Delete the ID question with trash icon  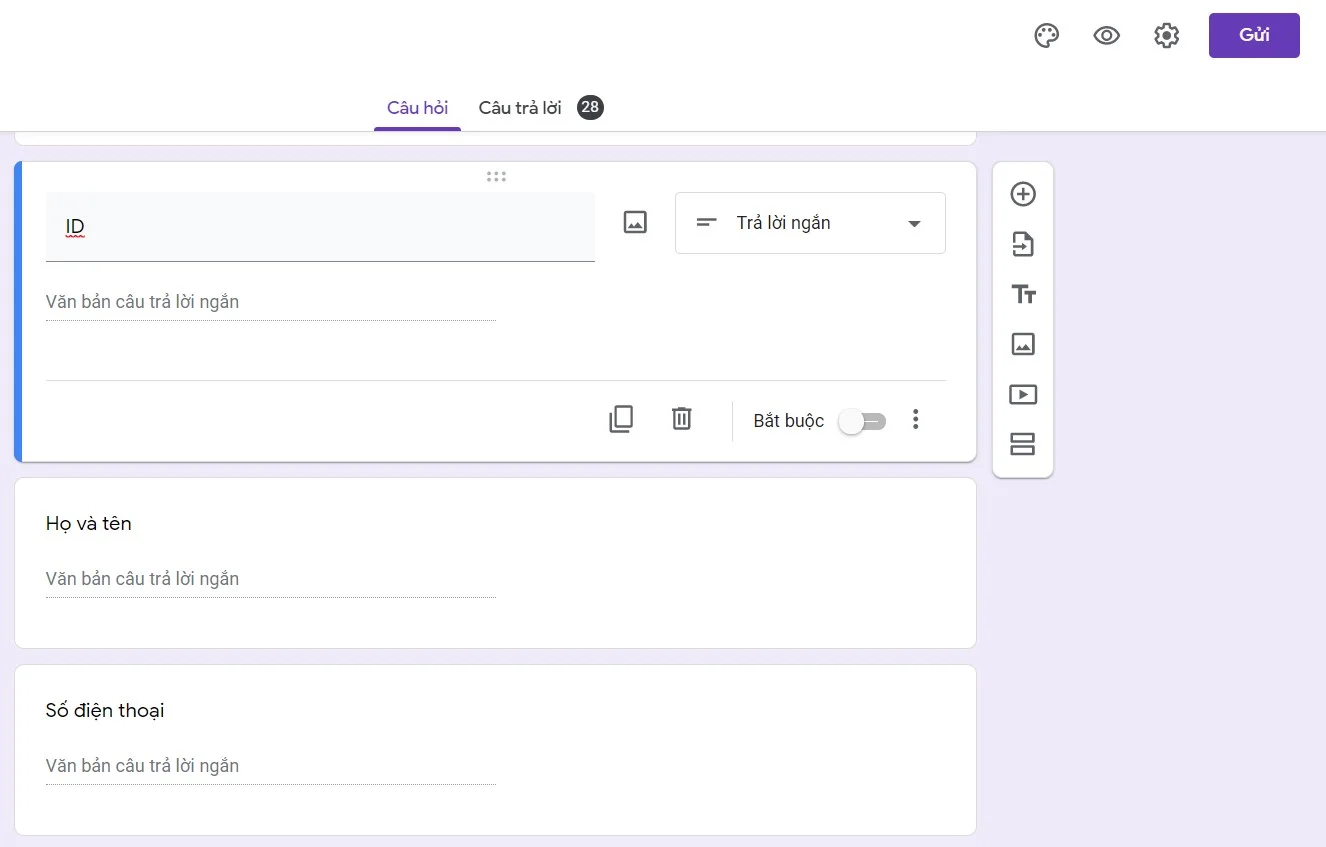point(681,418)
